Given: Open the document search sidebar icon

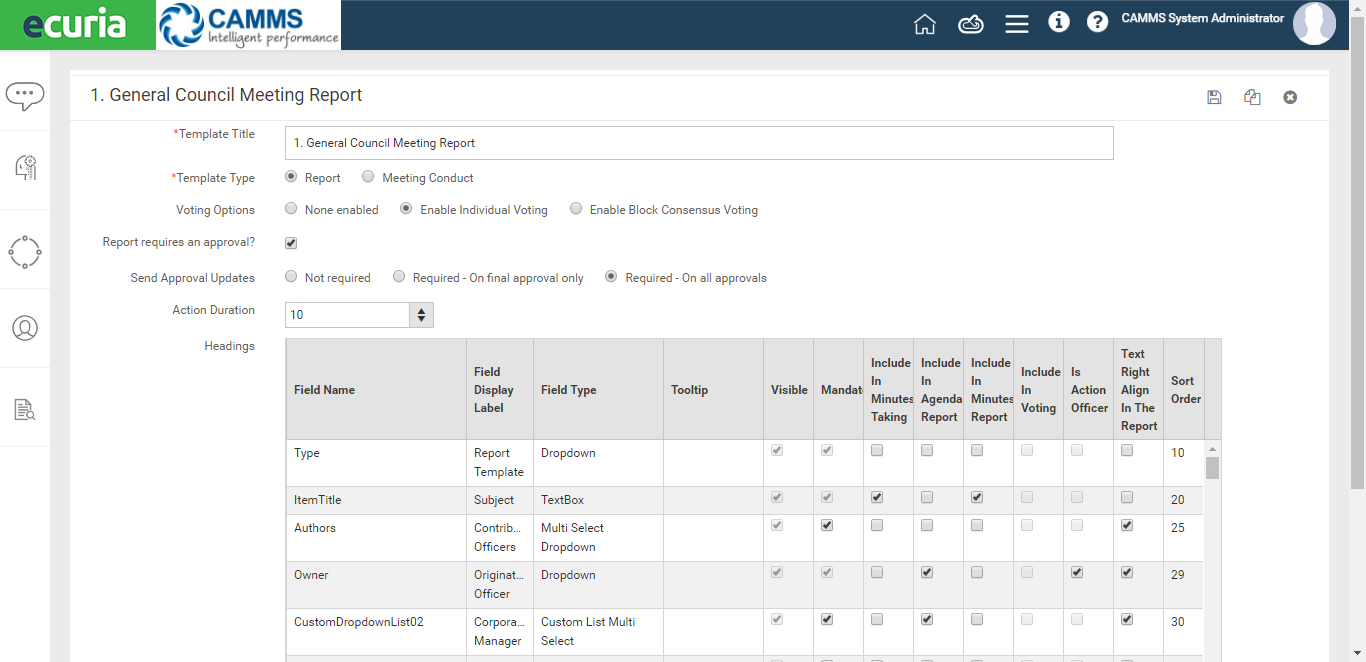Looking at the screenshot, I should tap(25, 408).
